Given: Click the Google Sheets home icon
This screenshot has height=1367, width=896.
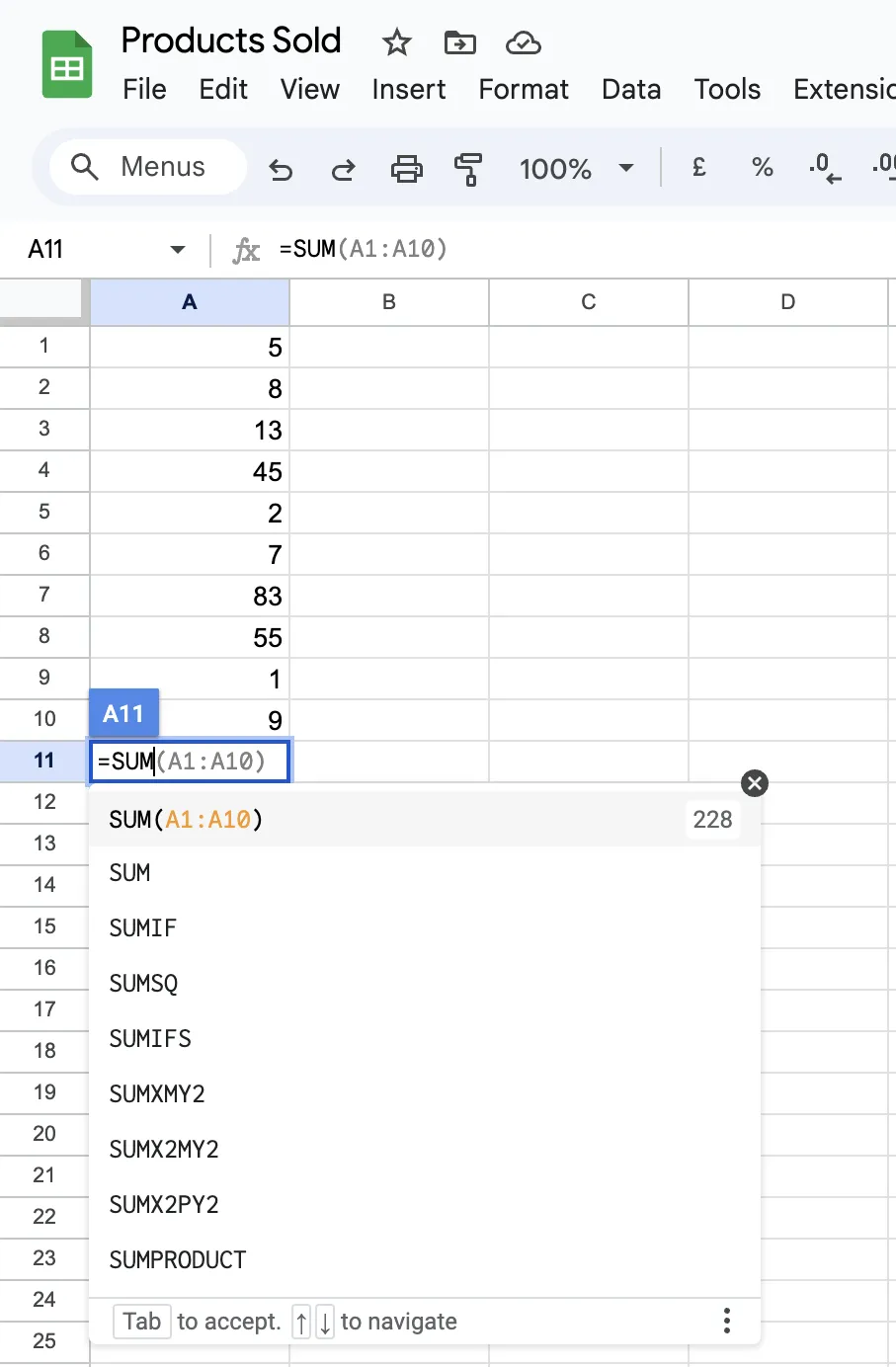Looking at the screenshot, I should (67, 65).
